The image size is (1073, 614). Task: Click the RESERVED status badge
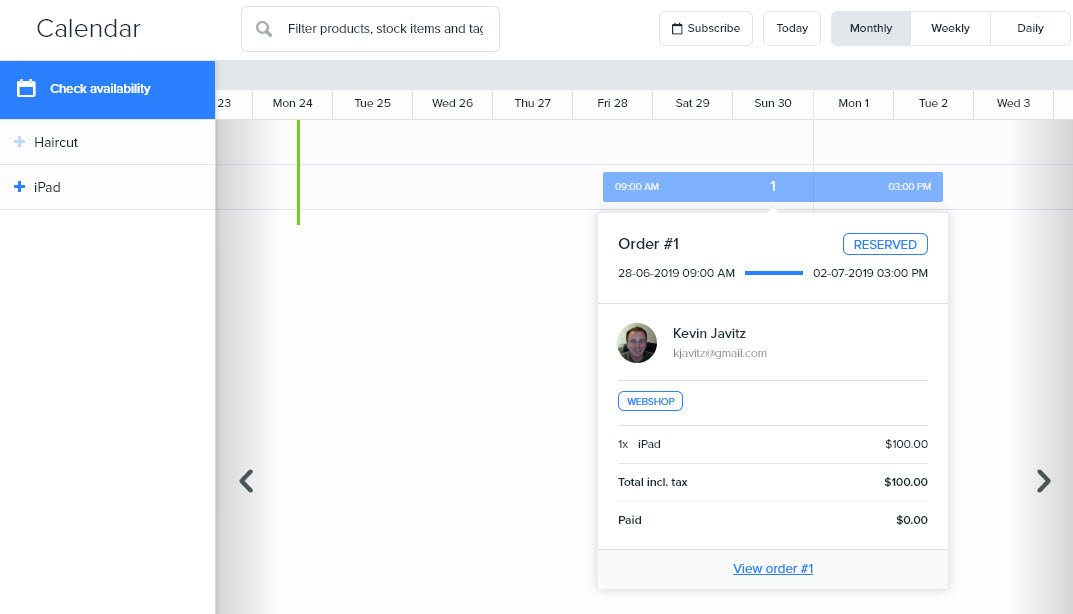pyautogui.click(x=884, y=245)
